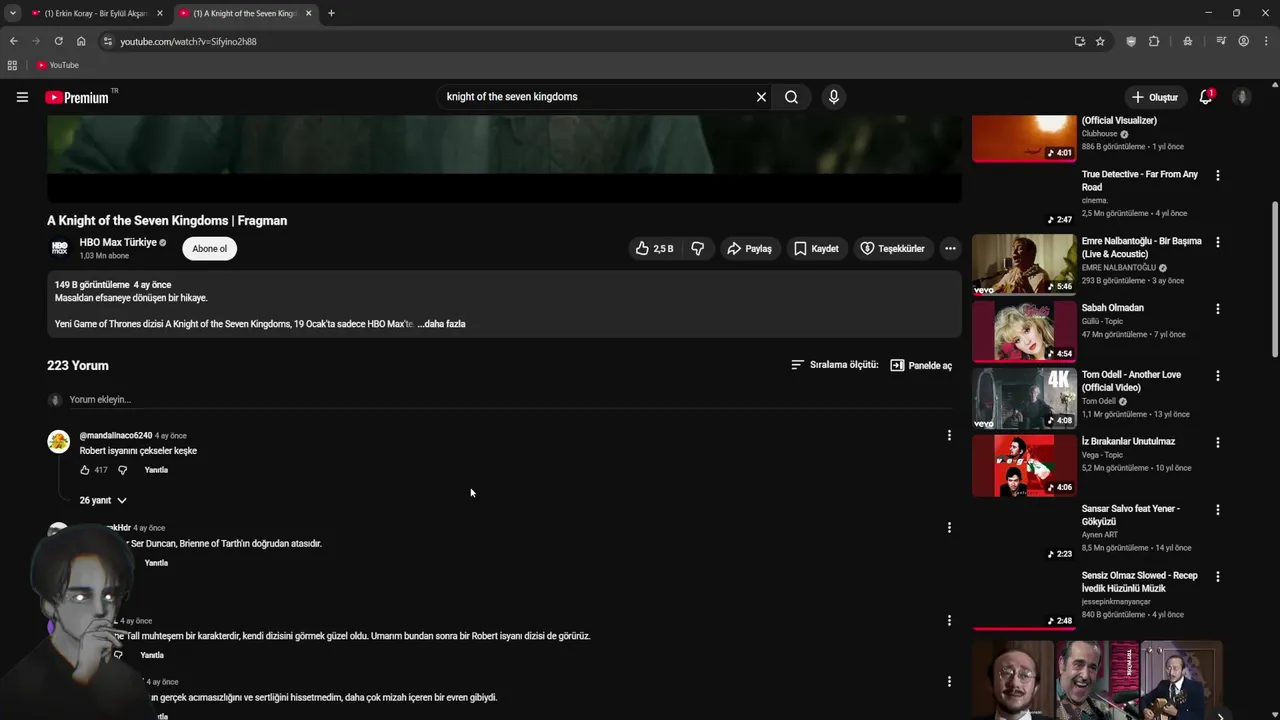Expand the 26 yanıt replies

click(x=103, y=500)
